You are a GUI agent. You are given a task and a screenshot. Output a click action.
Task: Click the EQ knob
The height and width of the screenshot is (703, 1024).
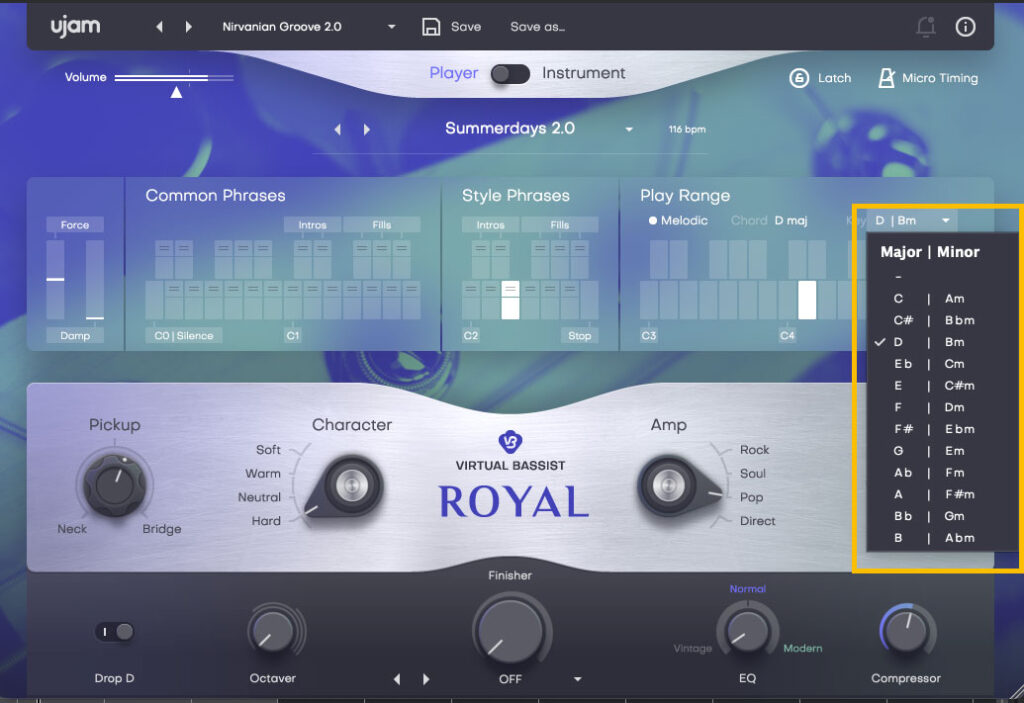coord(747,631)
